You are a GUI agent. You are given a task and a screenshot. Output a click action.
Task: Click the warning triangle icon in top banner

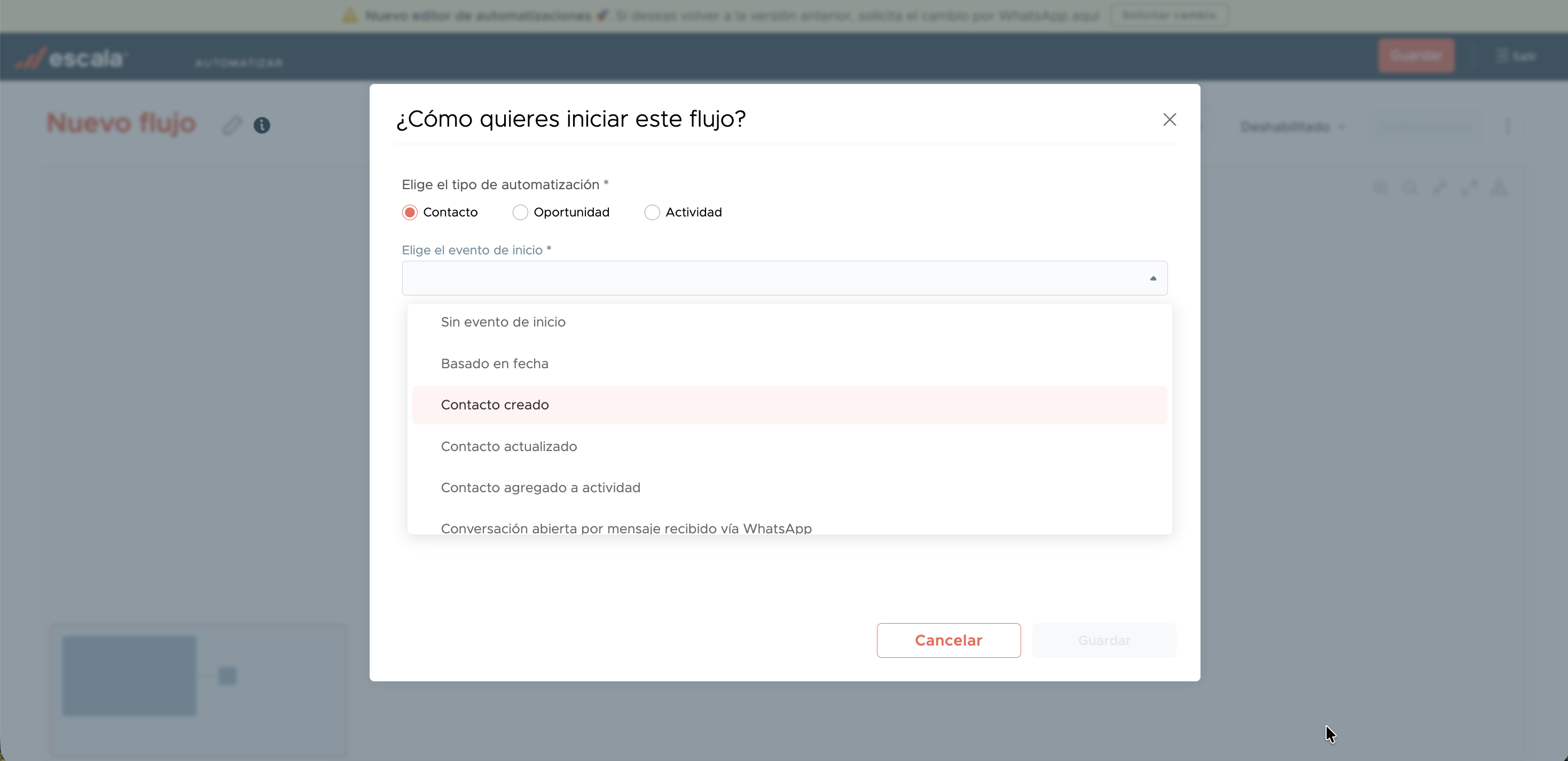[x=350, y=16]
